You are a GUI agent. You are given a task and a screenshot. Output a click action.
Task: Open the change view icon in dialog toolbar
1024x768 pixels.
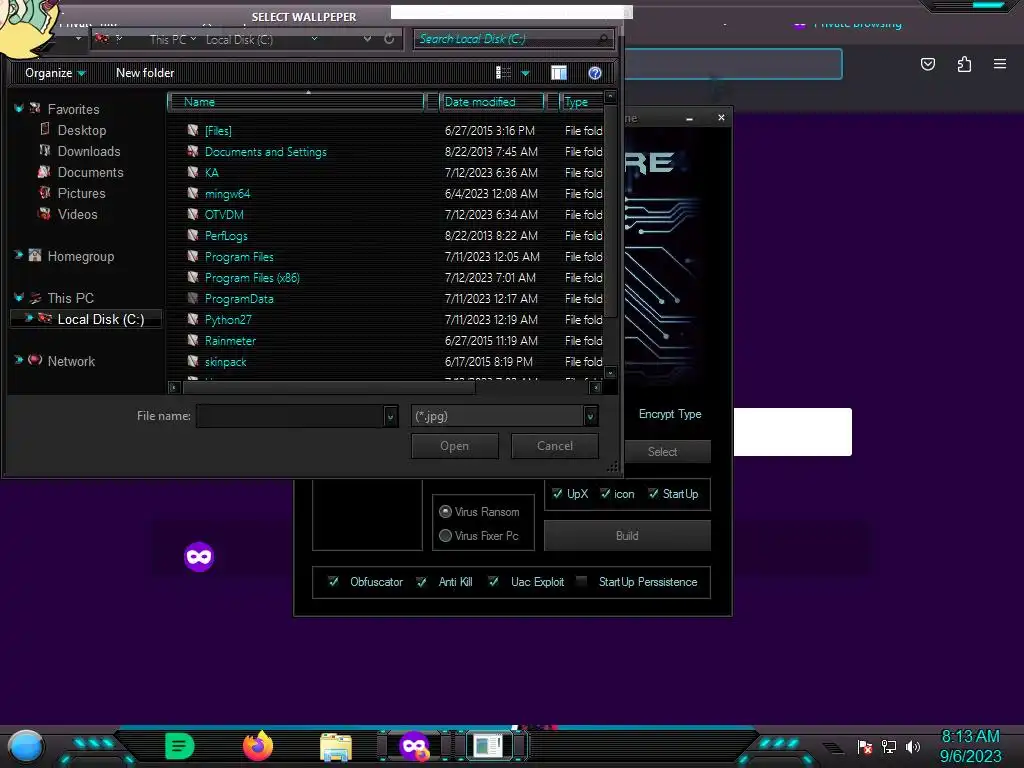coord(503,72)
